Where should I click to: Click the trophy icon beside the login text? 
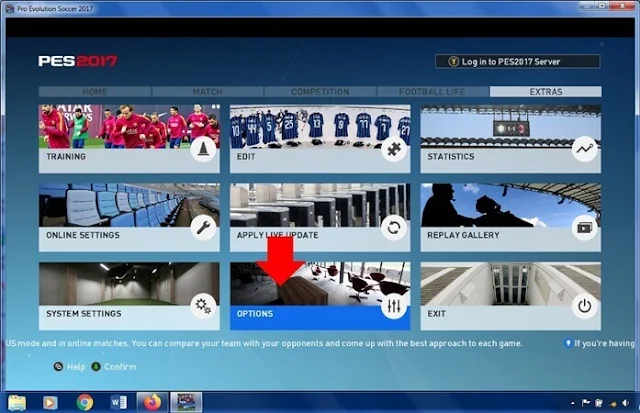[x=453, y=62]
